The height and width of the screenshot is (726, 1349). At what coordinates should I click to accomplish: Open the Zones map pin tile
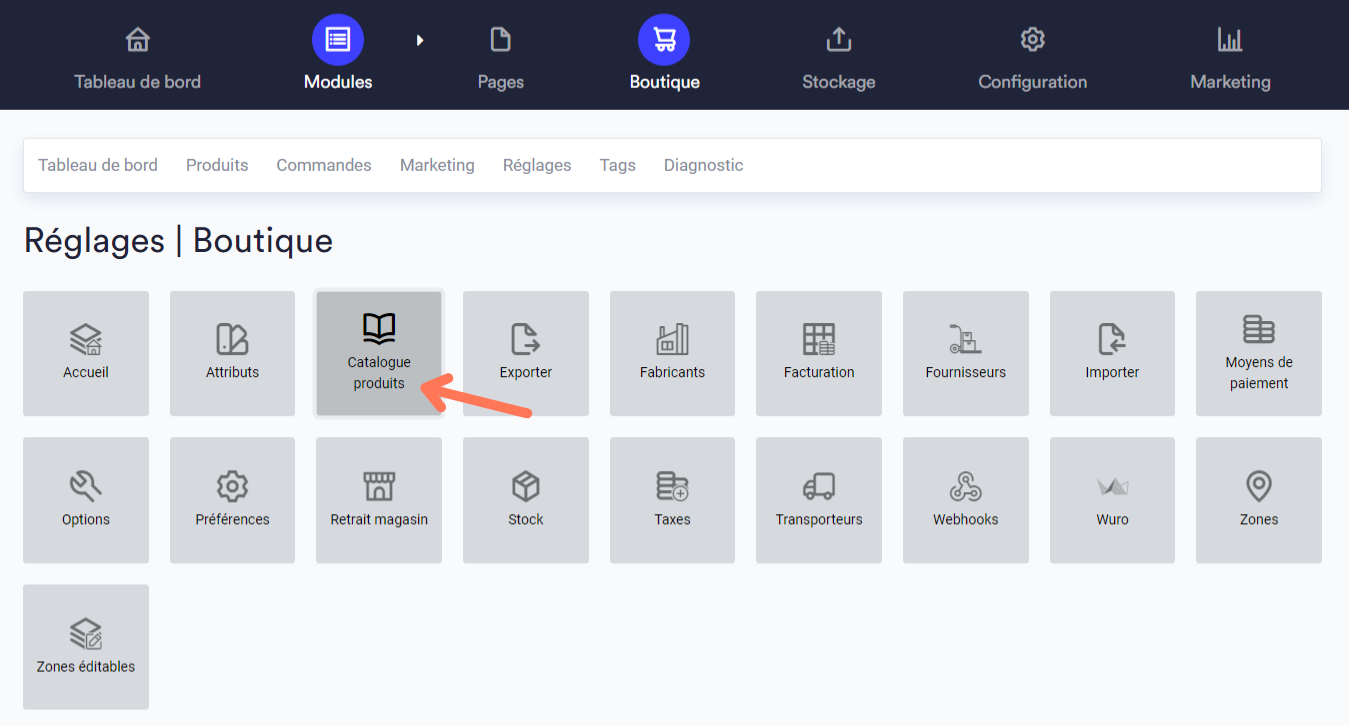tap(1259, 500)
